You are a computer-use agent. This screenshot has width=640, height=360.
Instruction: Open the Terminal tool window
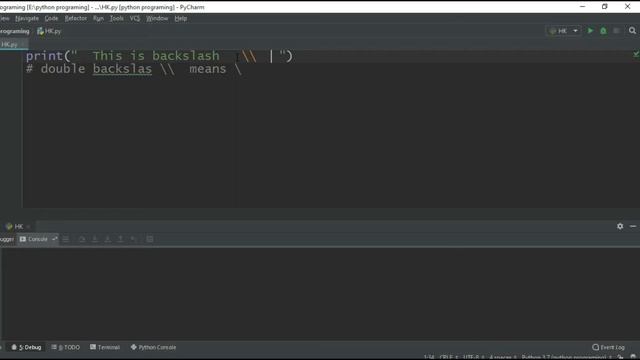[x=105, y=347]
